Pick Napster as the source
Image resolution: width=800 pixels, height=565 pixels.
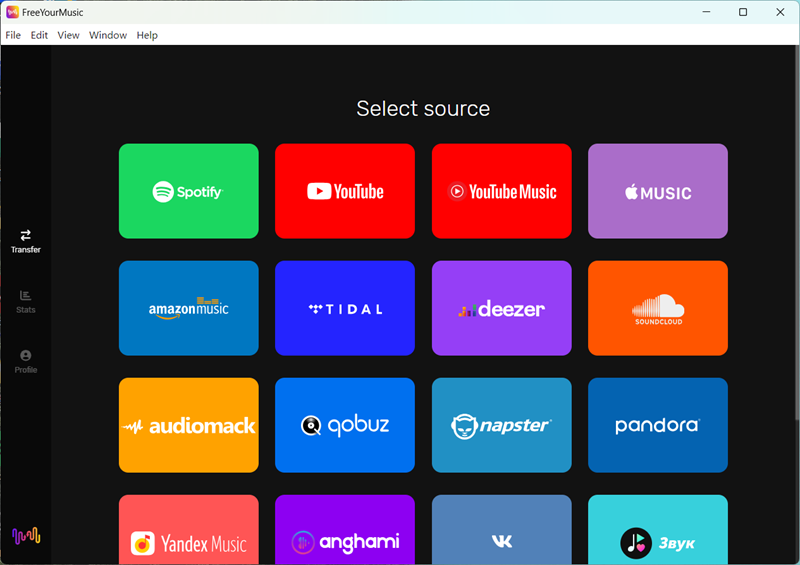(x=502, y=425)
